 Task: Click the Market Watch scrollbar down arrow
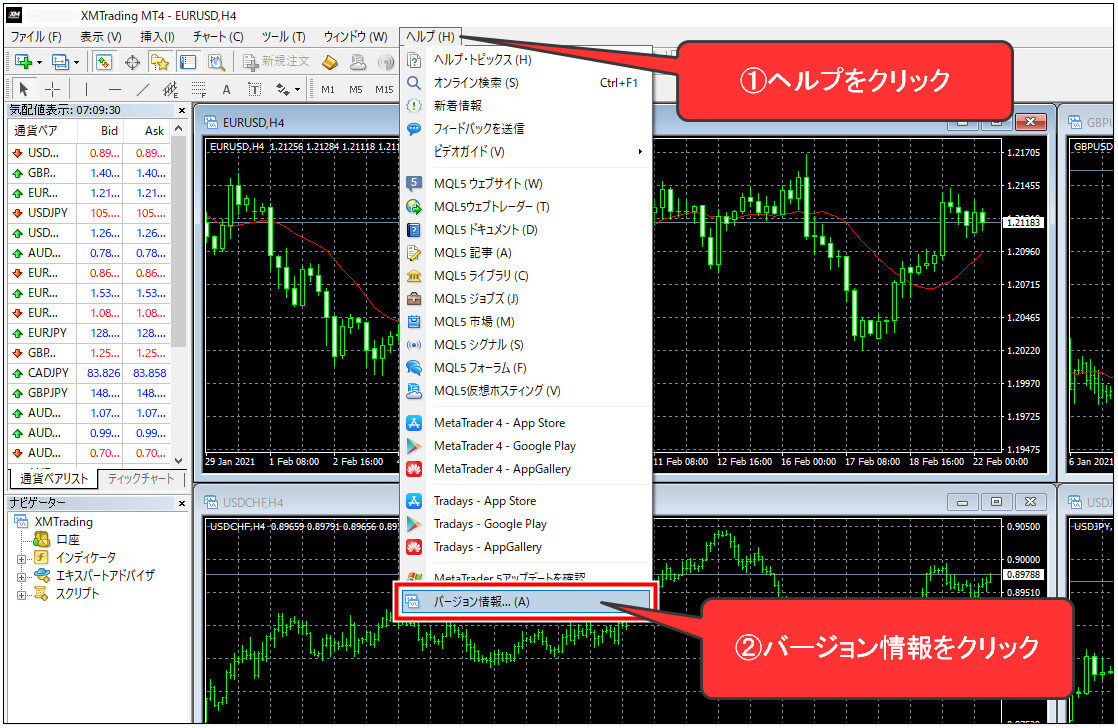pyautogui.click(x=179, y=461)
